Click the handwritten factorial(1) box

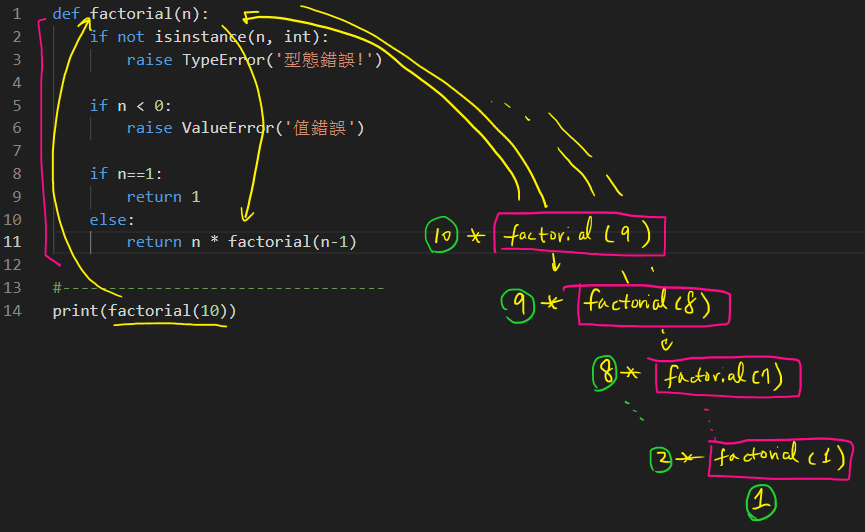(780, 457)
